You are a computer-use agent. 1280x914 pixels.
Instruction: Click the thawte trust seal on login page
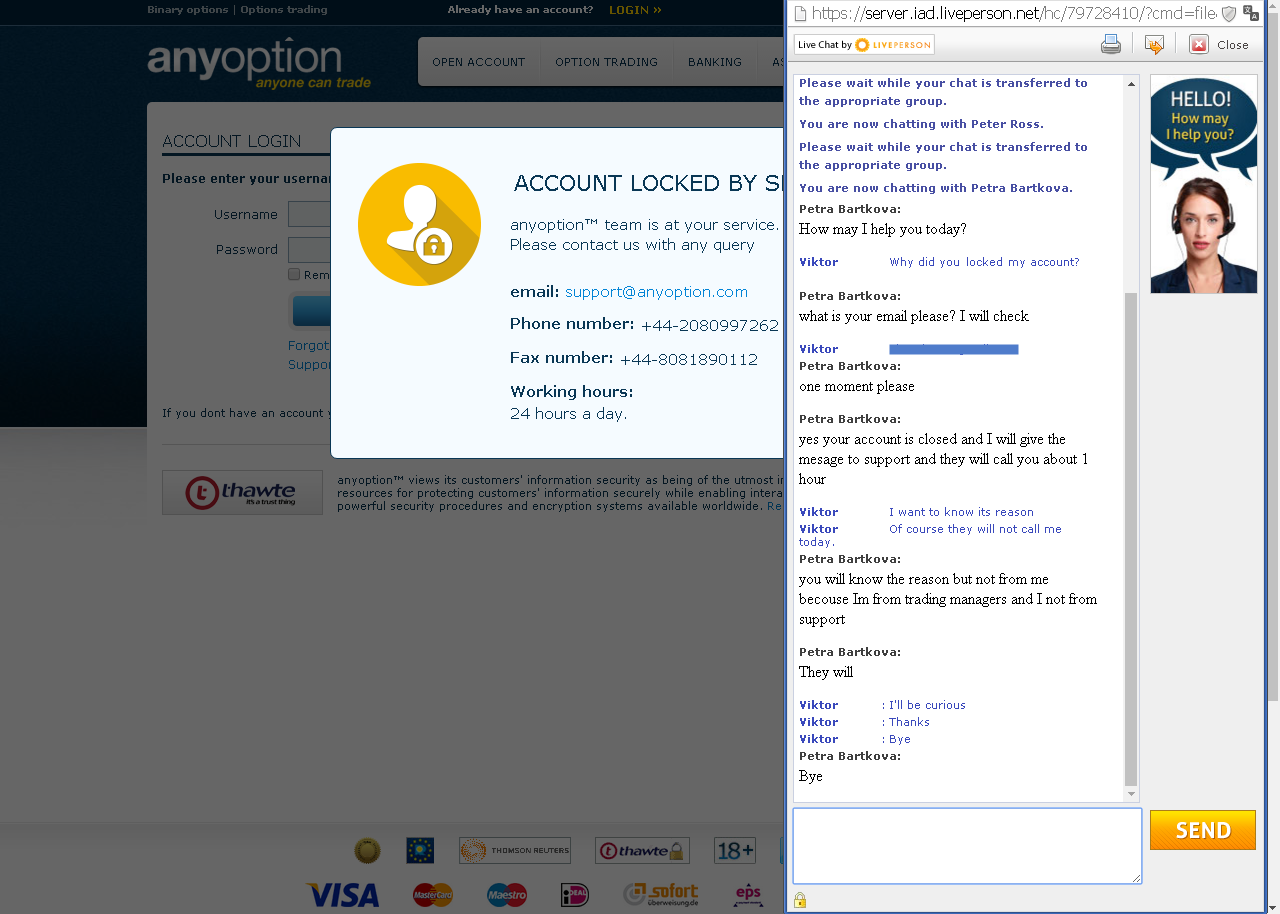pos(242,492)
